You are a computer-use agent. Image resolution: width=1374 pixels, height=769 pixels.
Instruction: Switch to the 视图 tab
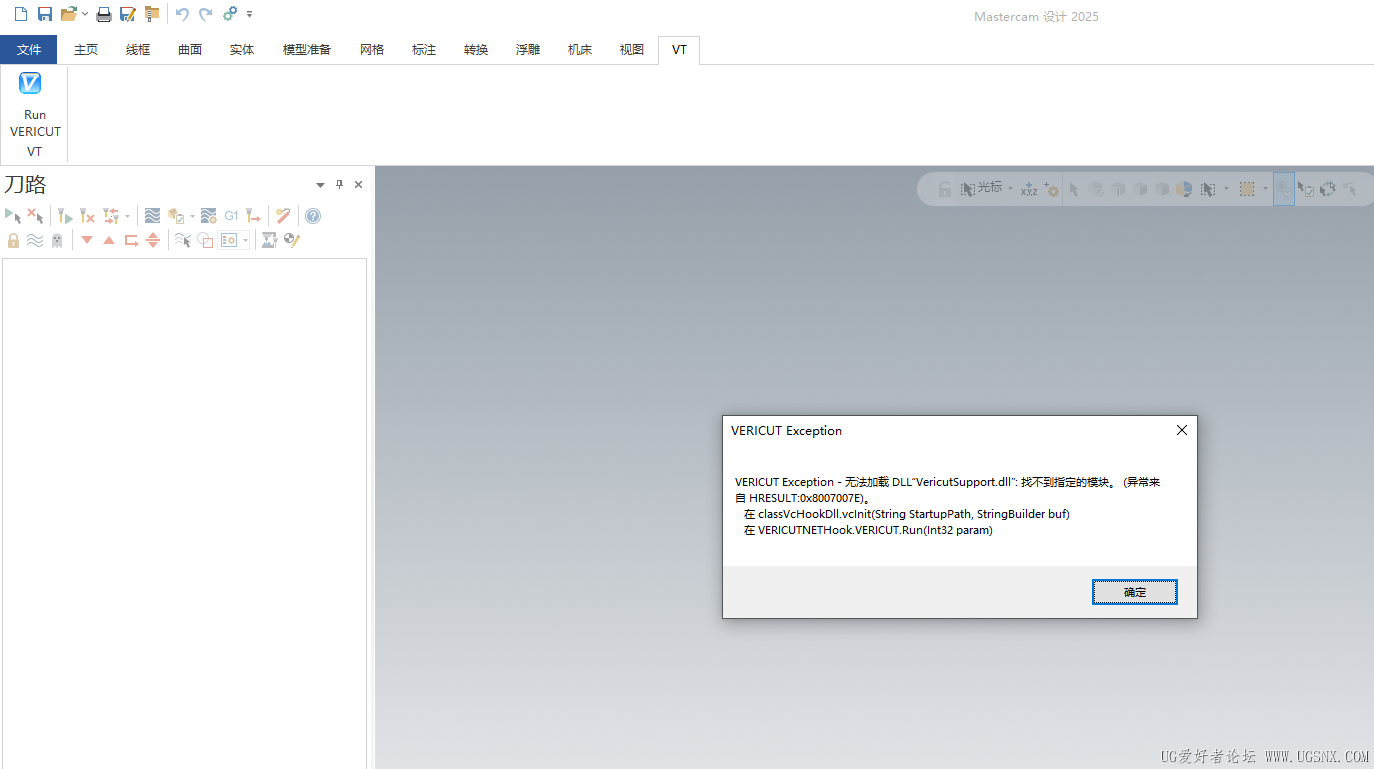pyautogui.click(x=632, y=49)
